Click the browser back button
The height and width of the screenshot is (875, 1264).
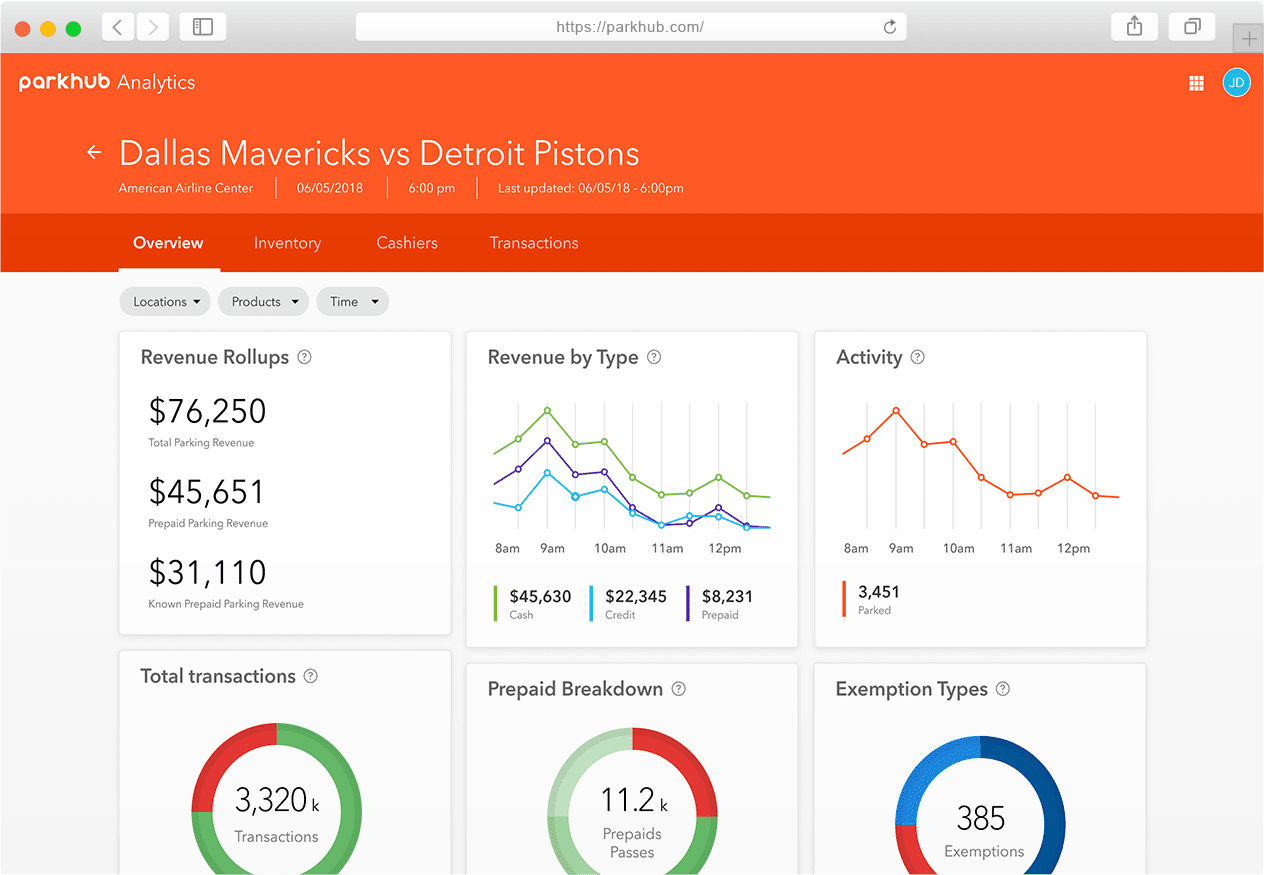pos(117,27)
